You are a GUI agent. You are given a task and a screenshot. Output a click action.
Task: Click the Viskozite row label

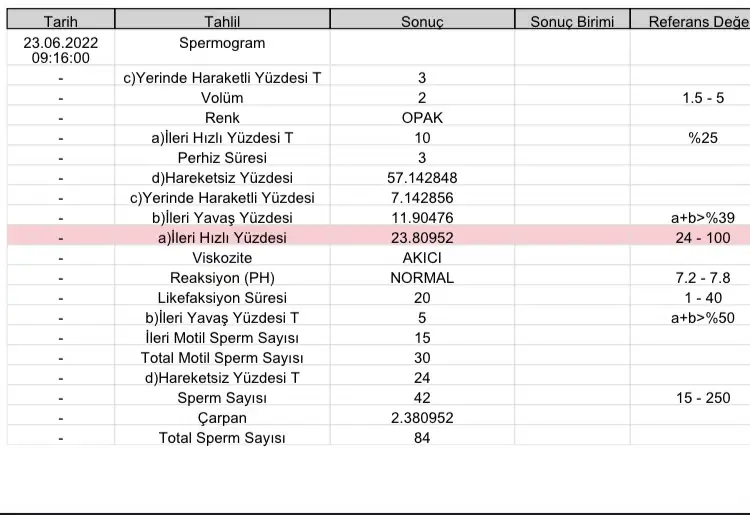[x=222, y=258]
